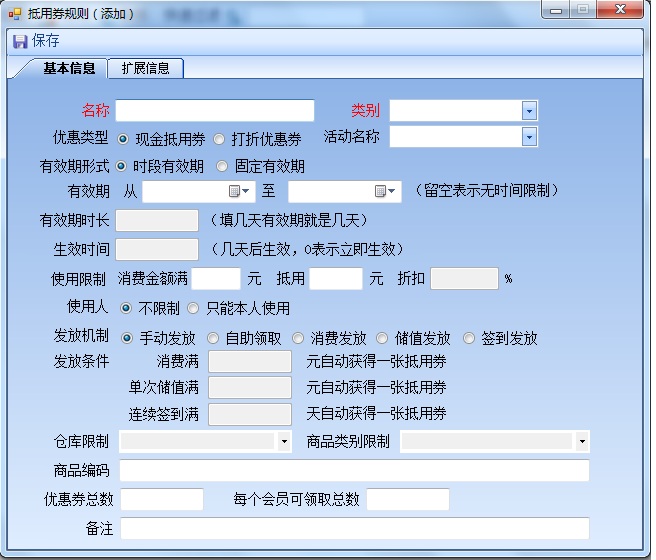Click the 类别 combo box field
The image size is (656, 560).
[x=464, y=111]
